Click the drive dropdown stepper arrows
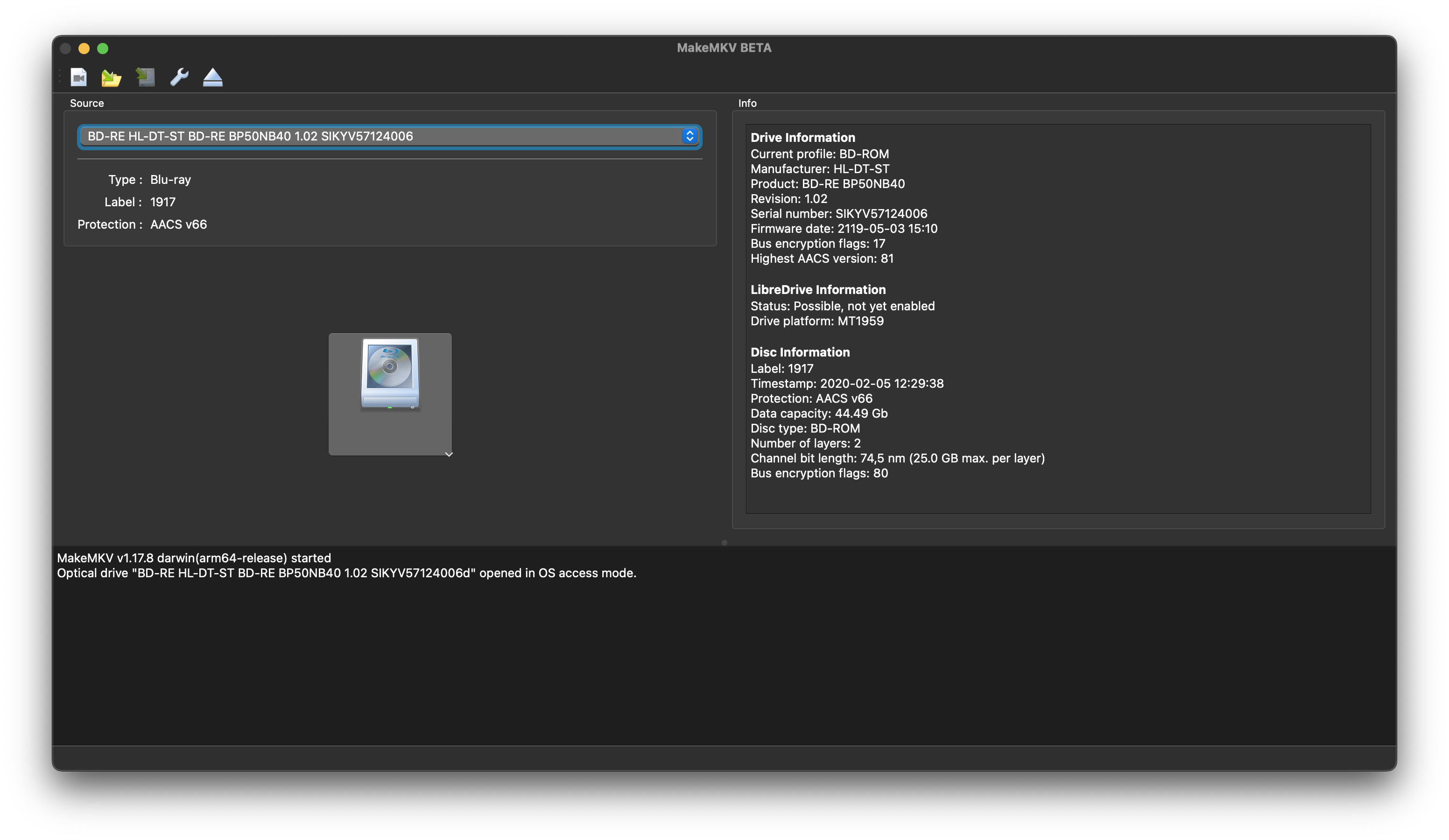The height and width of the screenshot is (840, 1449). click(x=690, y=136)
